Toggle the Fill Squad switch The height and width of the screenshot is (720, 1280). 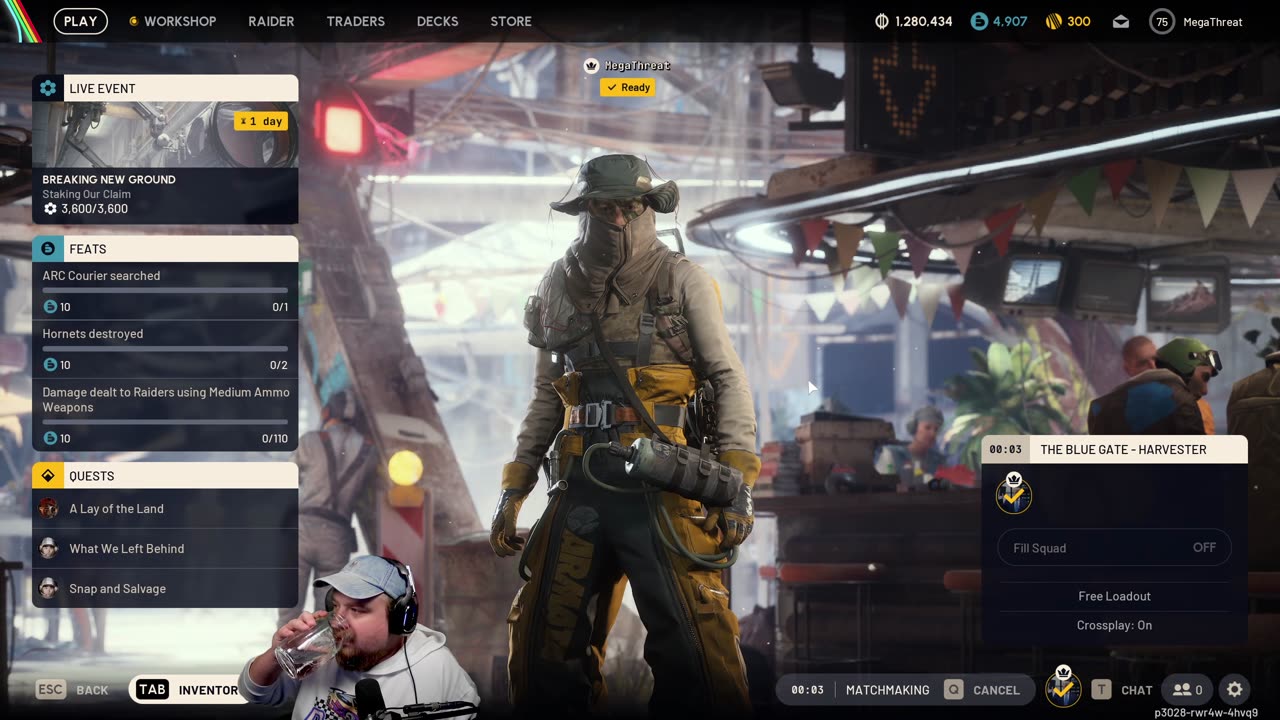pyautogui.click(x=1114, y=547)
